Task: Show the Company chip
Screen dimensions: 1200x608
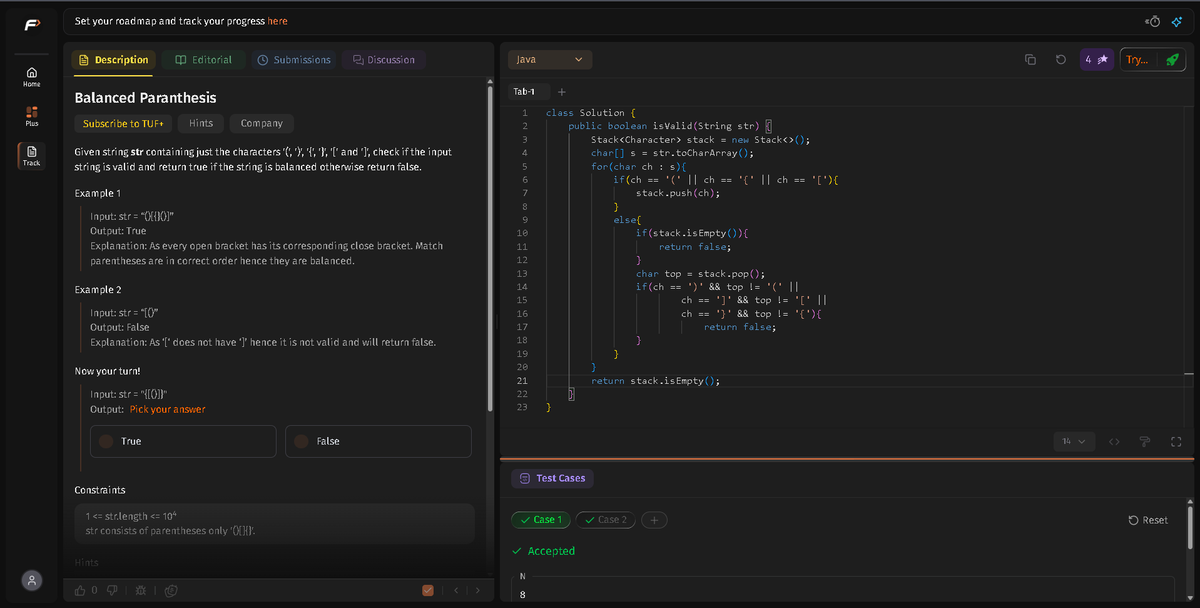Action: click(x=262, y=123)
